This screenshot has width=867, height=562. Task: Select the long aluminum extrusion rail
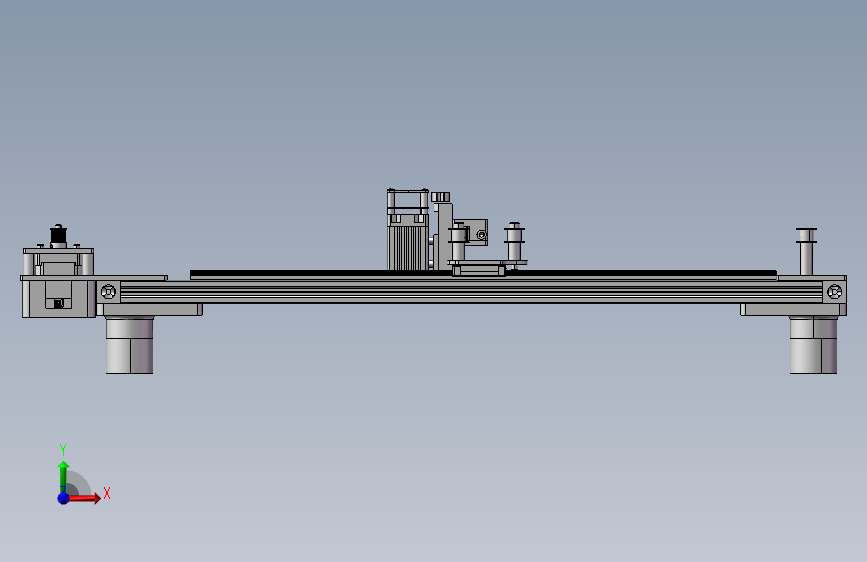[x=471, y=292]
